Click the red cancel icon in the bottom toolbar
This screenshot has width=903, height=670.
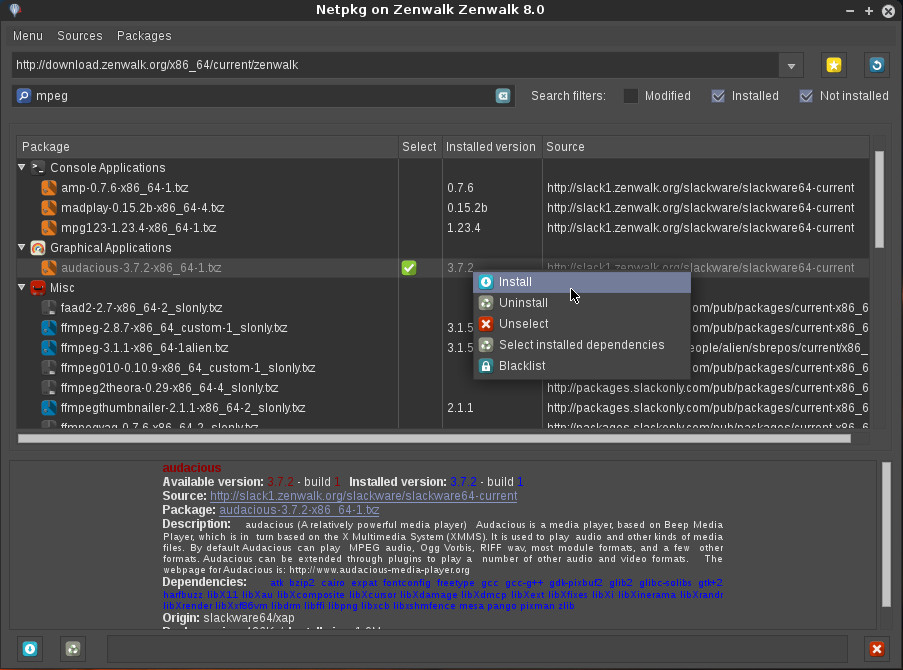[x=877, y=649]
